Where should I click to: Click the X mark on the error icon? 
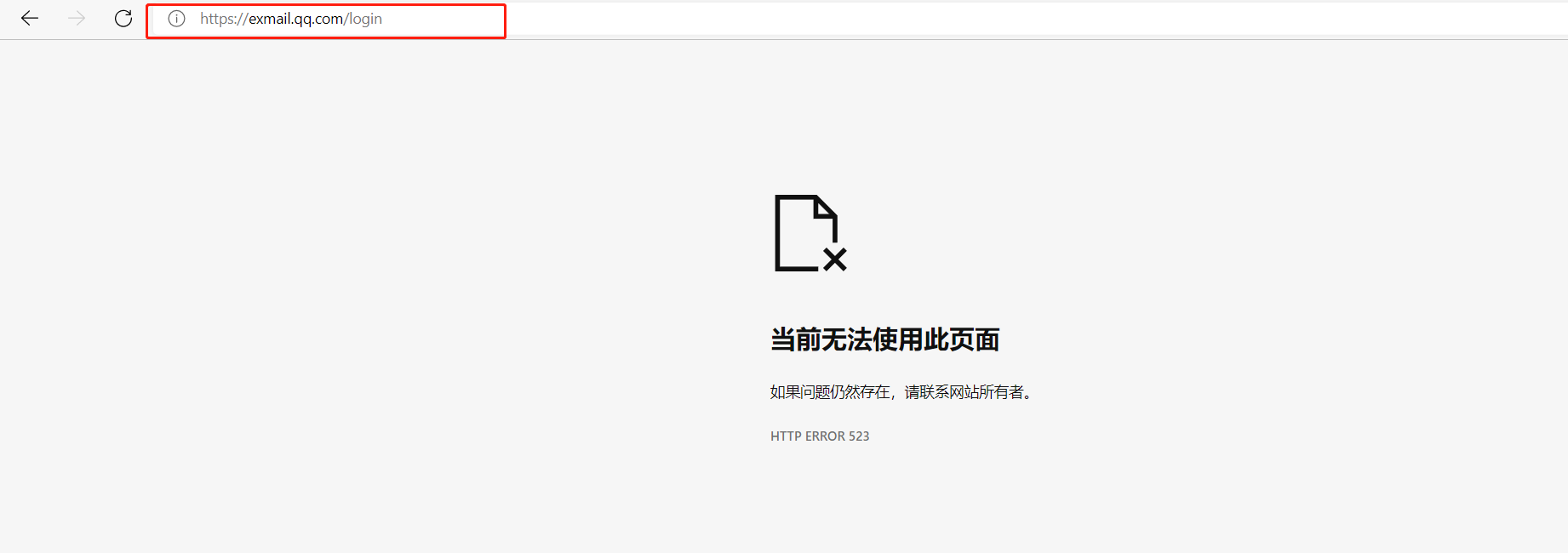click(x=835, y=259)
